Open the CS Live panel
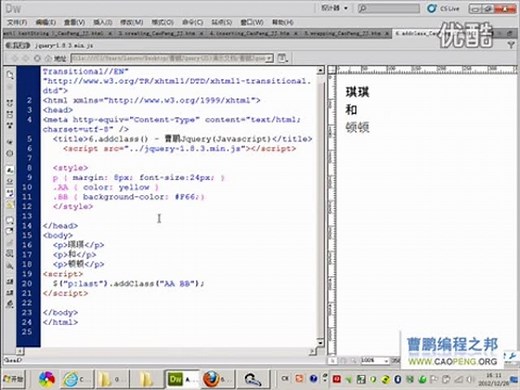Viewport: 520px width, 390px height. 443,8
